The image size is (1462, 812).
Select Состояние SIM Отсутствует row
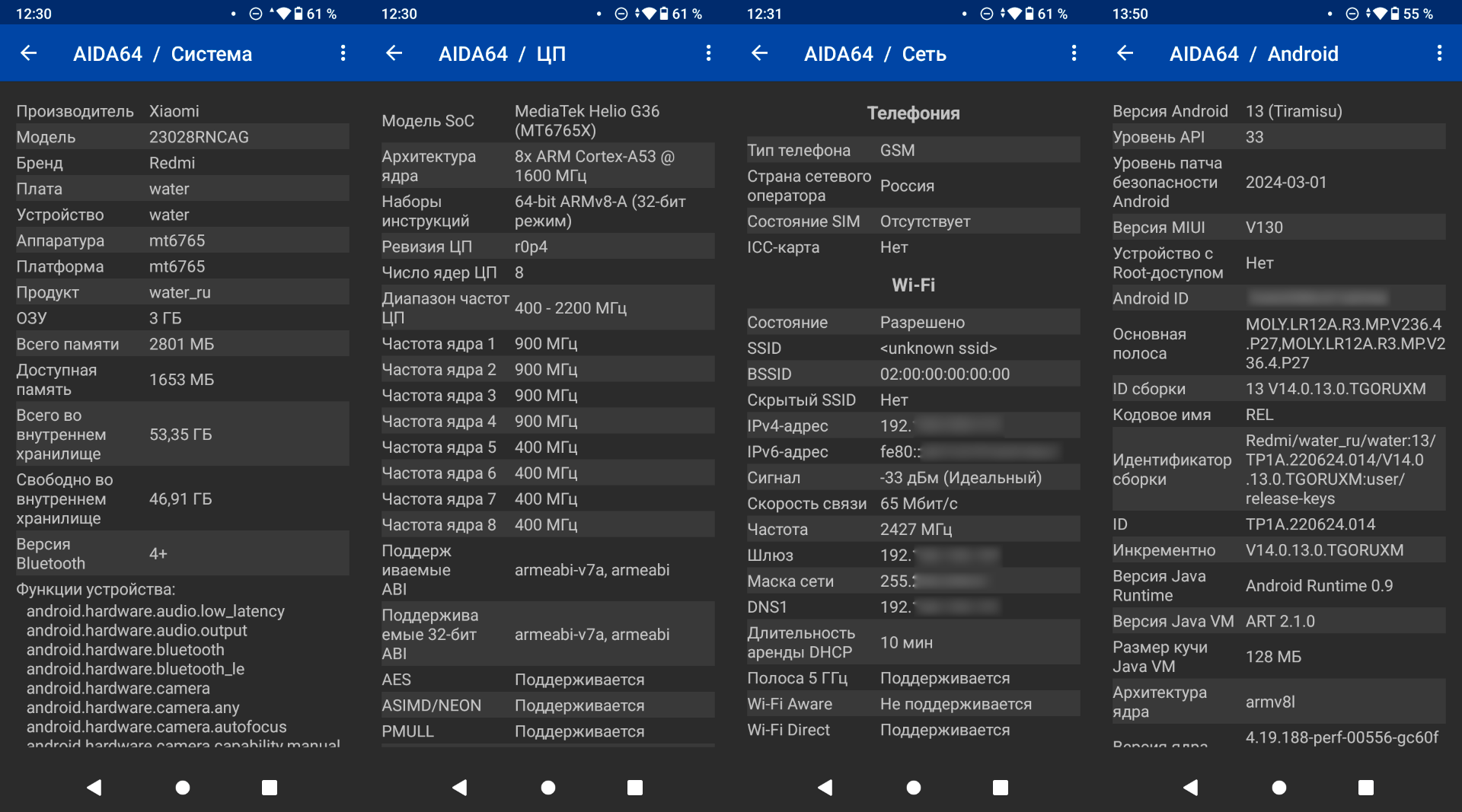(x=914, y=221)
